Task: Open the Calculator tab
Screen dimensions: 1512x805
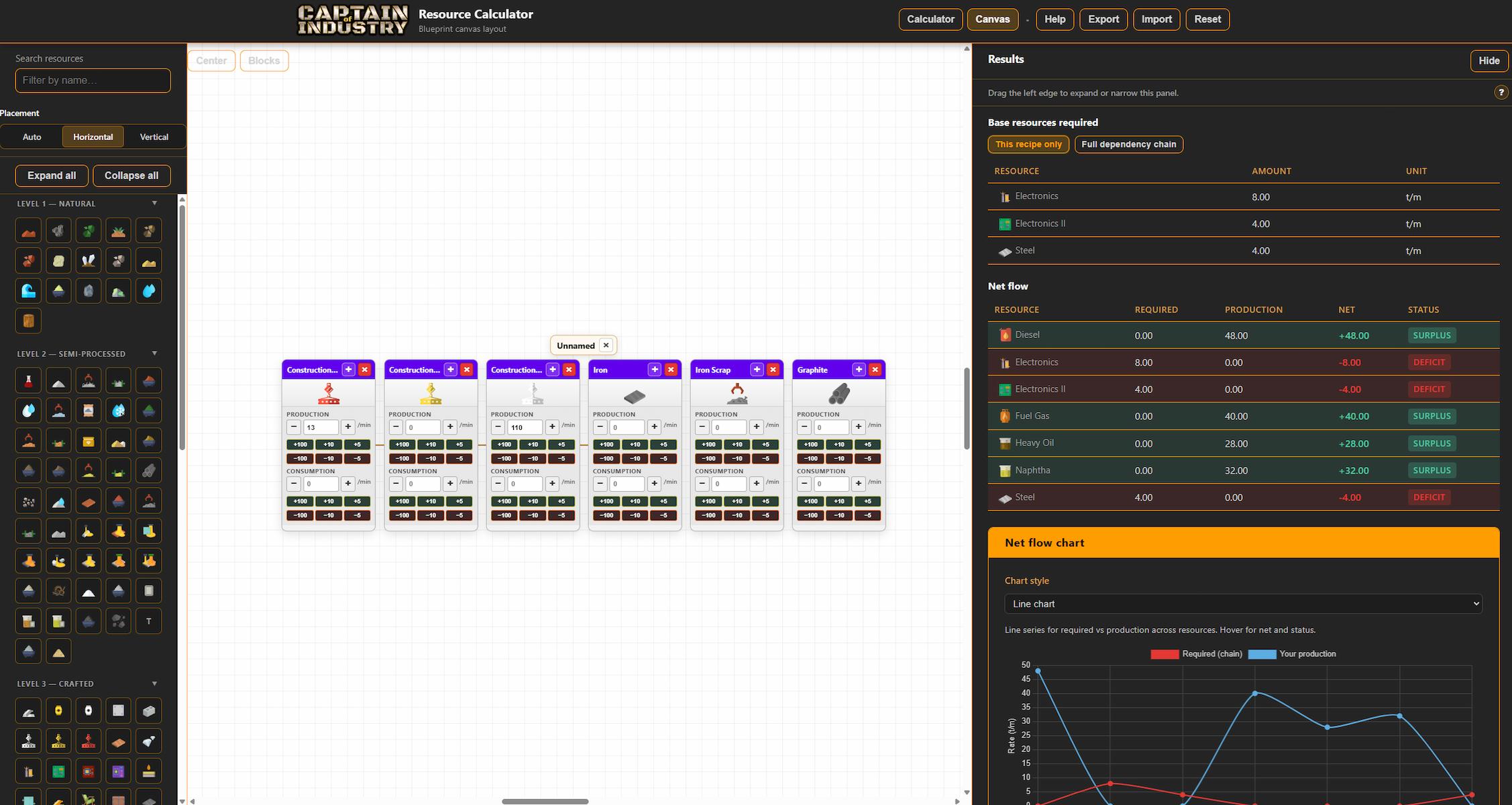Action: pyautogui.click(x=930, y=19)
